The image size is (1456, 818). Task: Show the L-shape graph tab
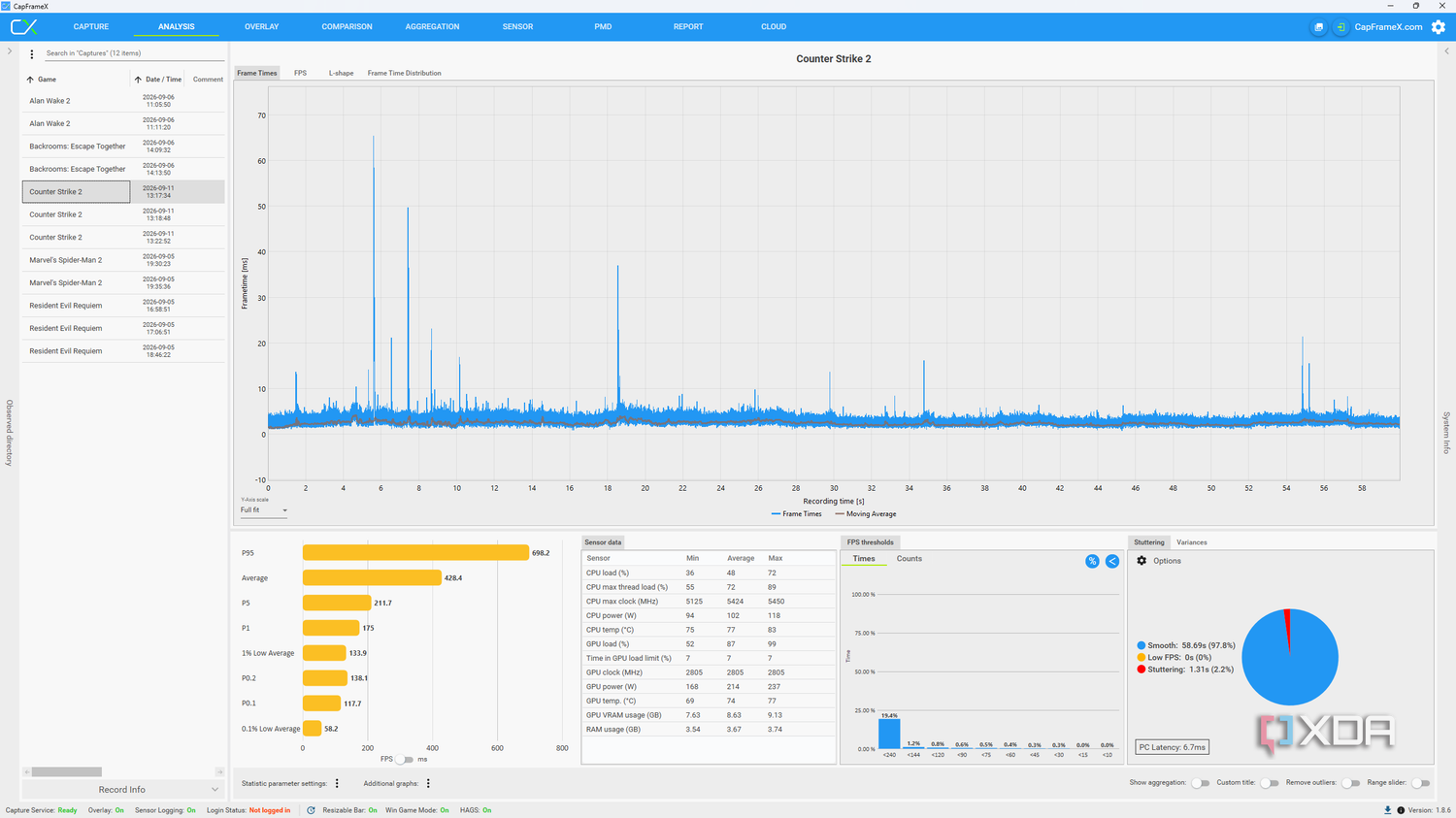coord(341,73)
